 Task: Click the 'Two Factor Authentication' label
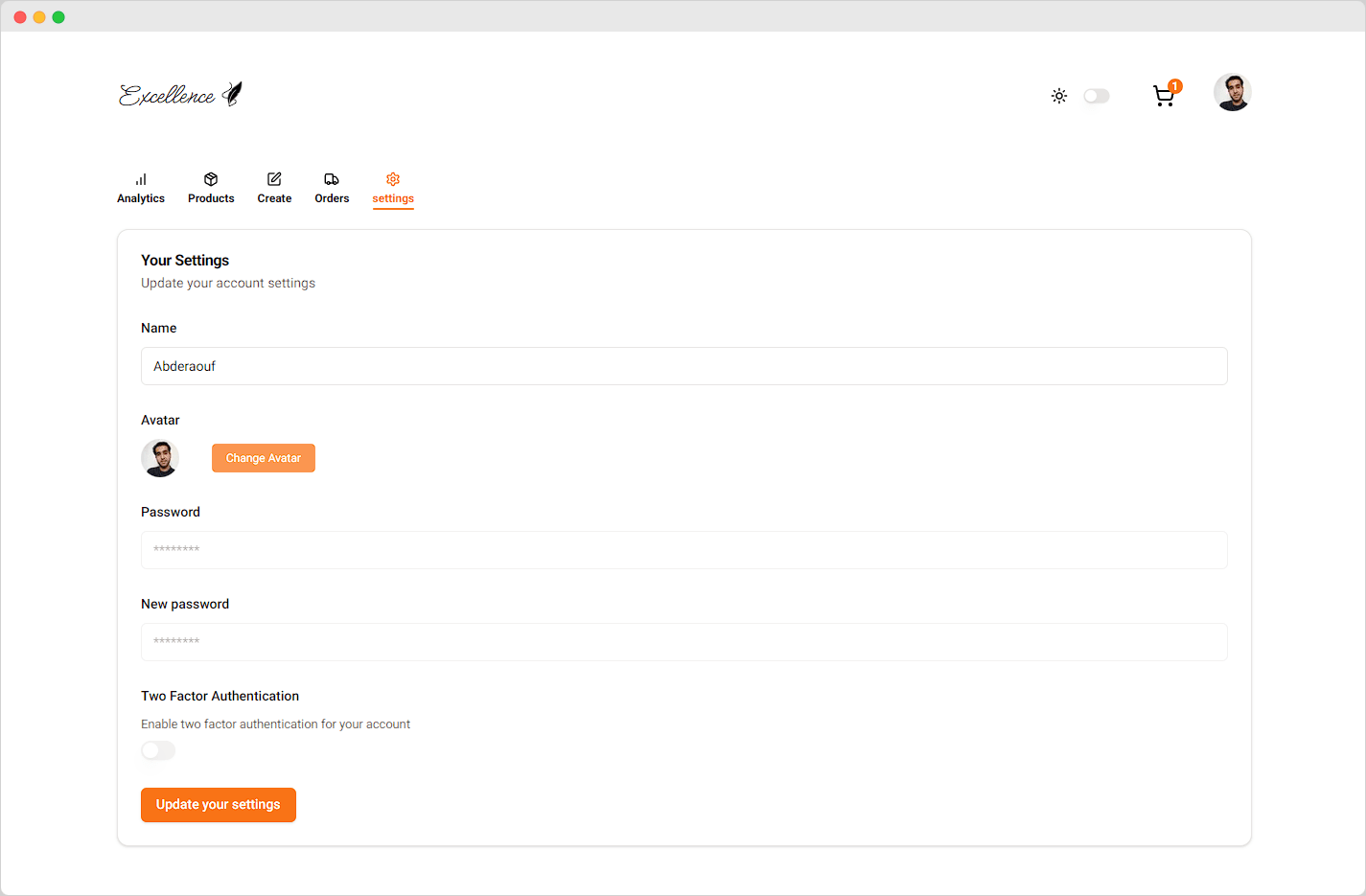tap(220, 696)
